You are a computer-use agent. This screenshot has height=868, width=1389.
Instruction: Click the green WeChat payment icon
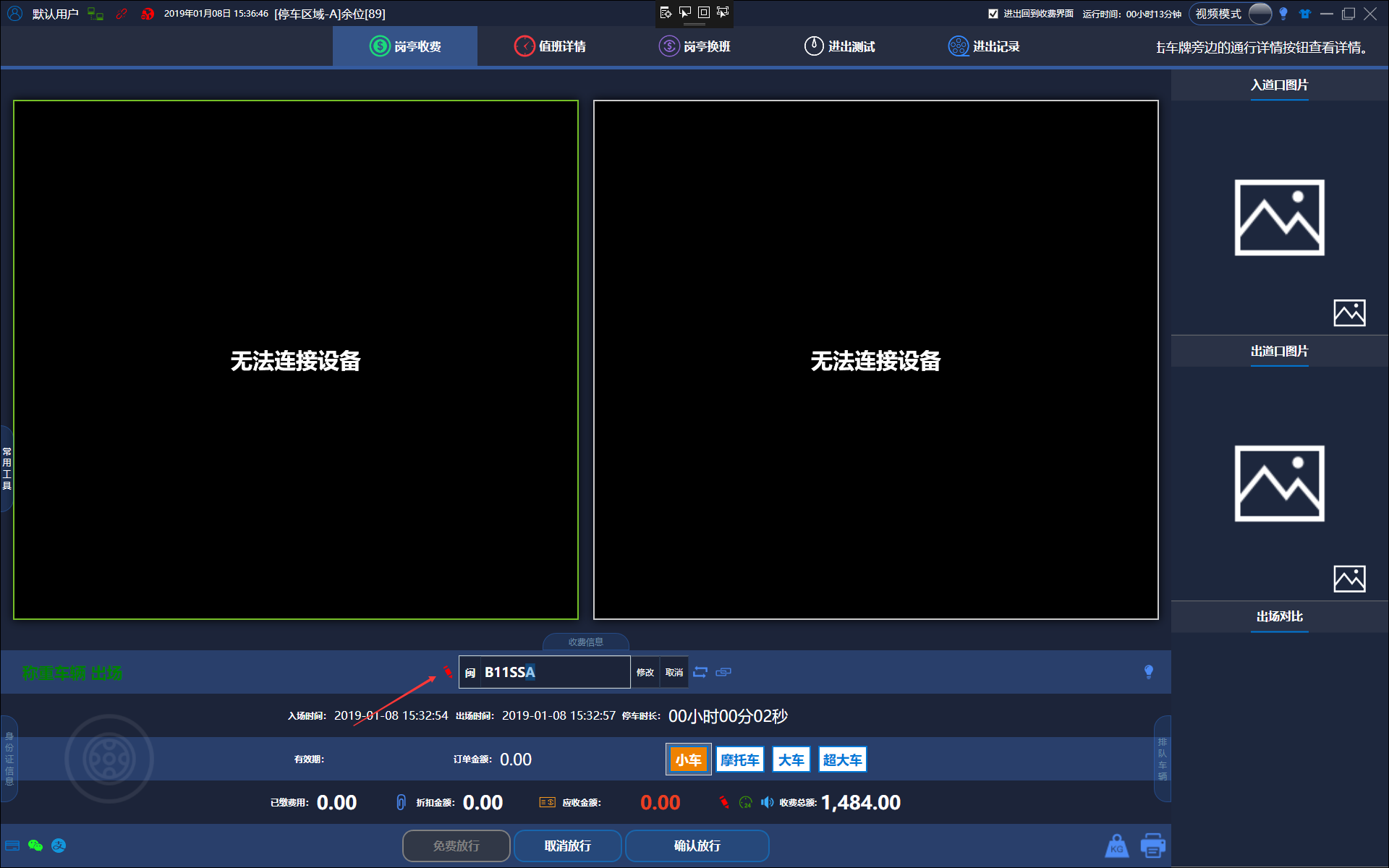coord(35,846)
